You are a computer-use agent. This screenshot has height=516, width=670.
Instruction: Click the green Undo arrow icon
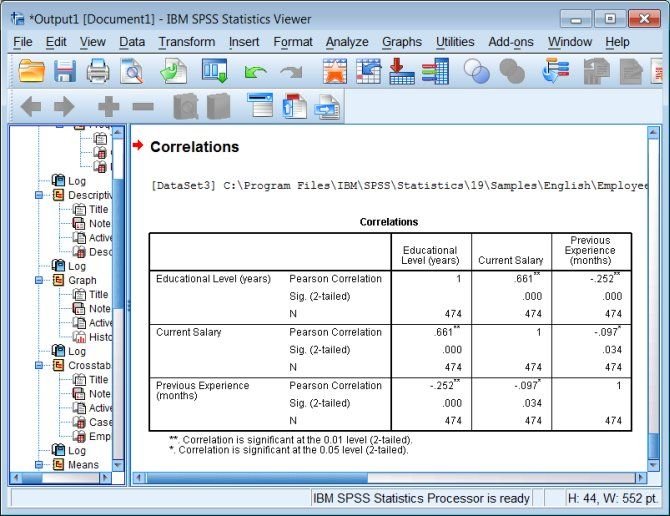click(x=255, y=72)
